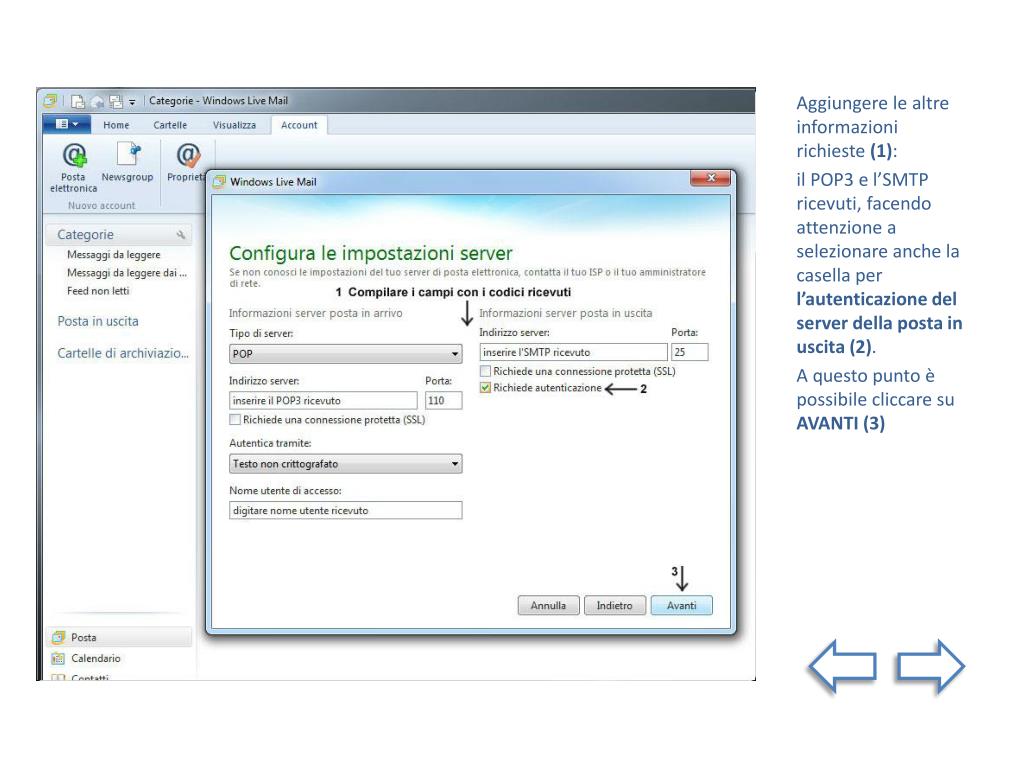The height and width of the screenshot is (768, 1024).
Task: Click the outgoing port field showing 25
Action: point(690,352)
